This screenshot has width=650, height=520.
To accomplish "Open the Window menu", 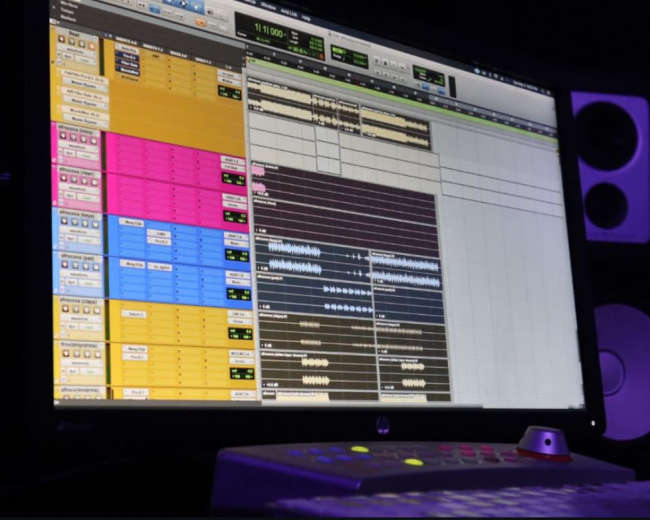I will tap(269, 6).
